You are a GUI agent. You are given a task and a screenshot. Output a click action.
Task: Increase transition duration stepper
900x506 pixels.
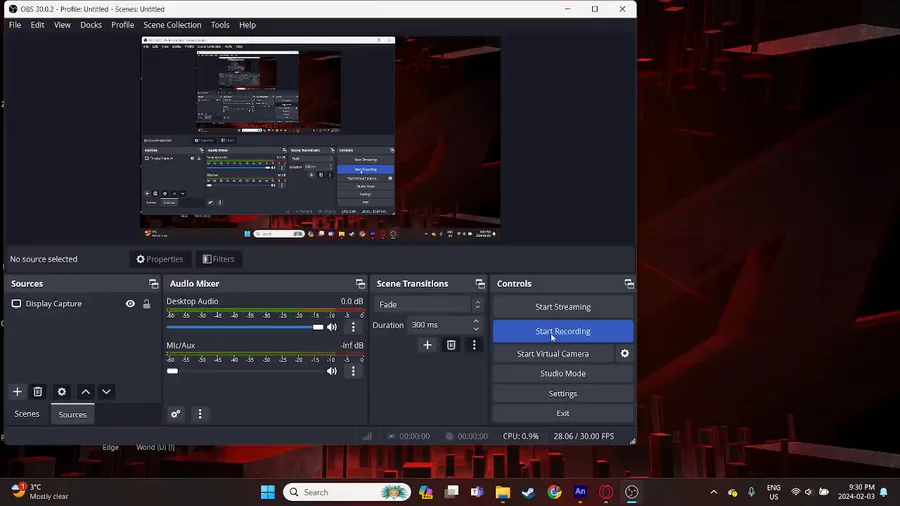476,321
